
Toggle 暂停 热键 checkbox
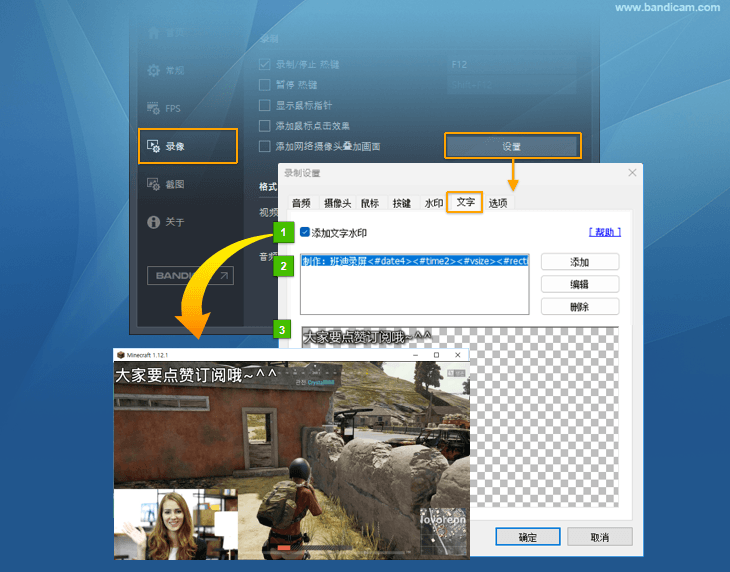pos(264,85)
